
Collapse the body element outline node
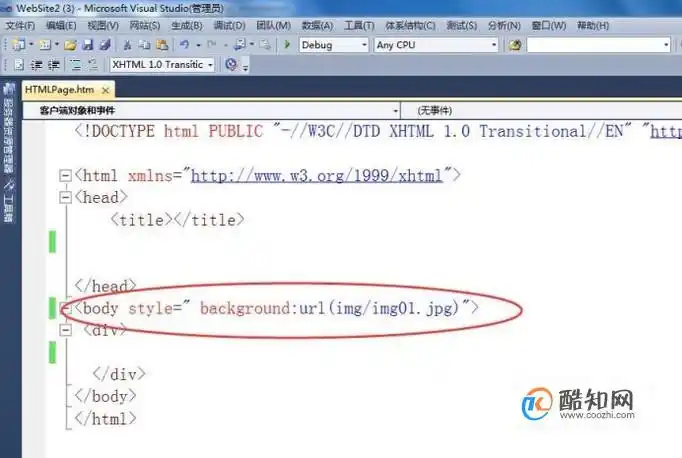(x=65, y=308)
